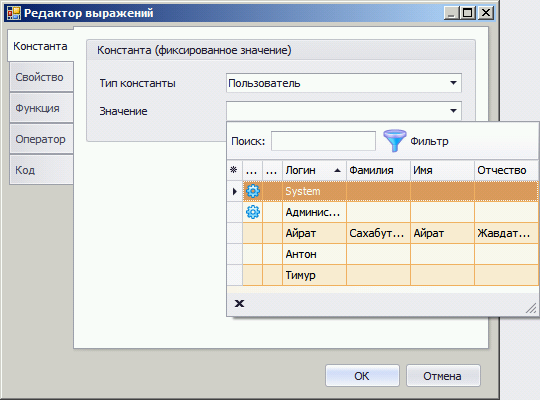Viewport: 540px width, 400px height.
Task: Click the row indicator arrow beside System
Action: tap(235, 191)
